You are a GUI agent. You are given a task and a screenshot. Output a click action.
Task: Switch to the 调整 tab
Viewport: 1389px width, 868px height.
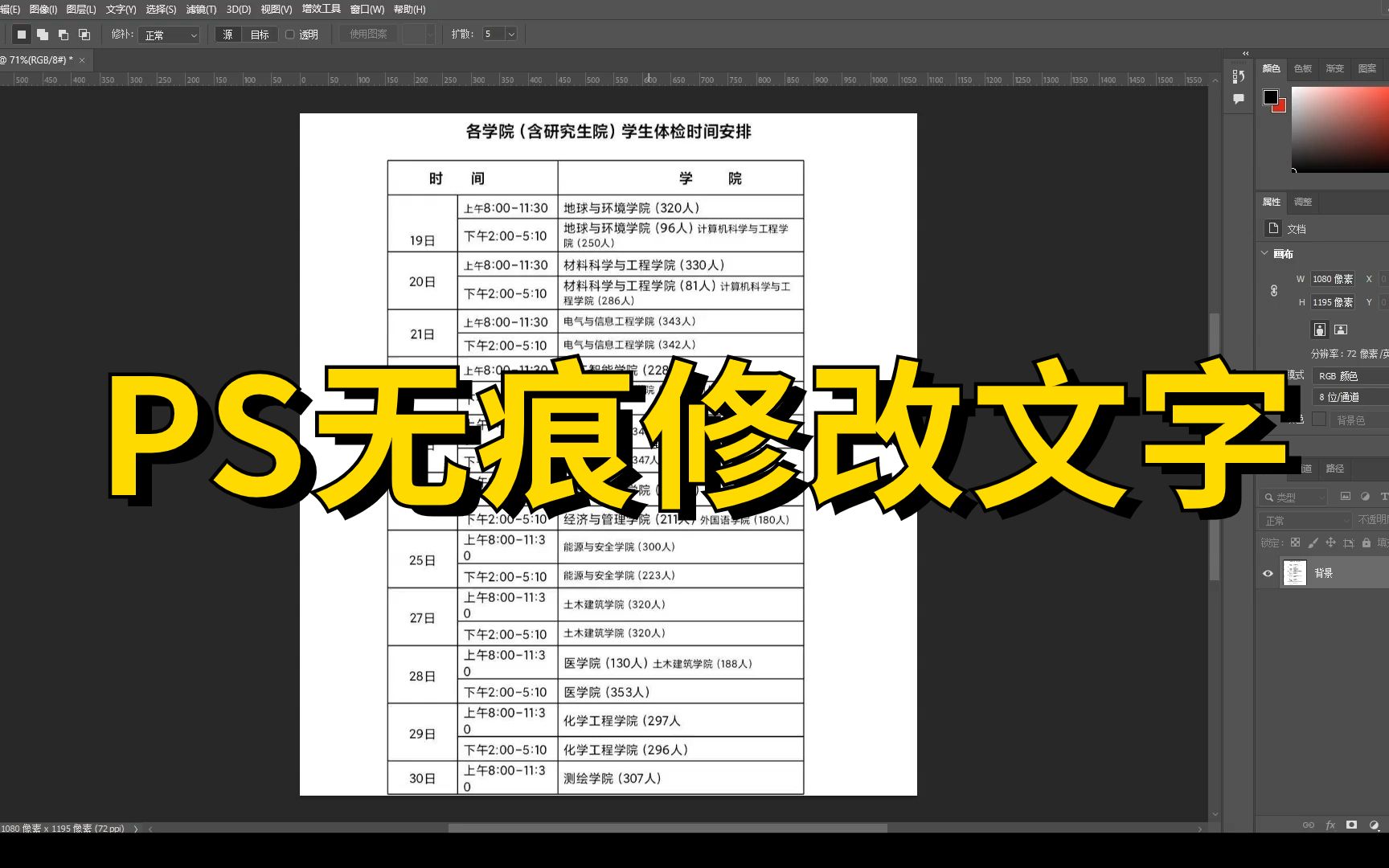1303,202
